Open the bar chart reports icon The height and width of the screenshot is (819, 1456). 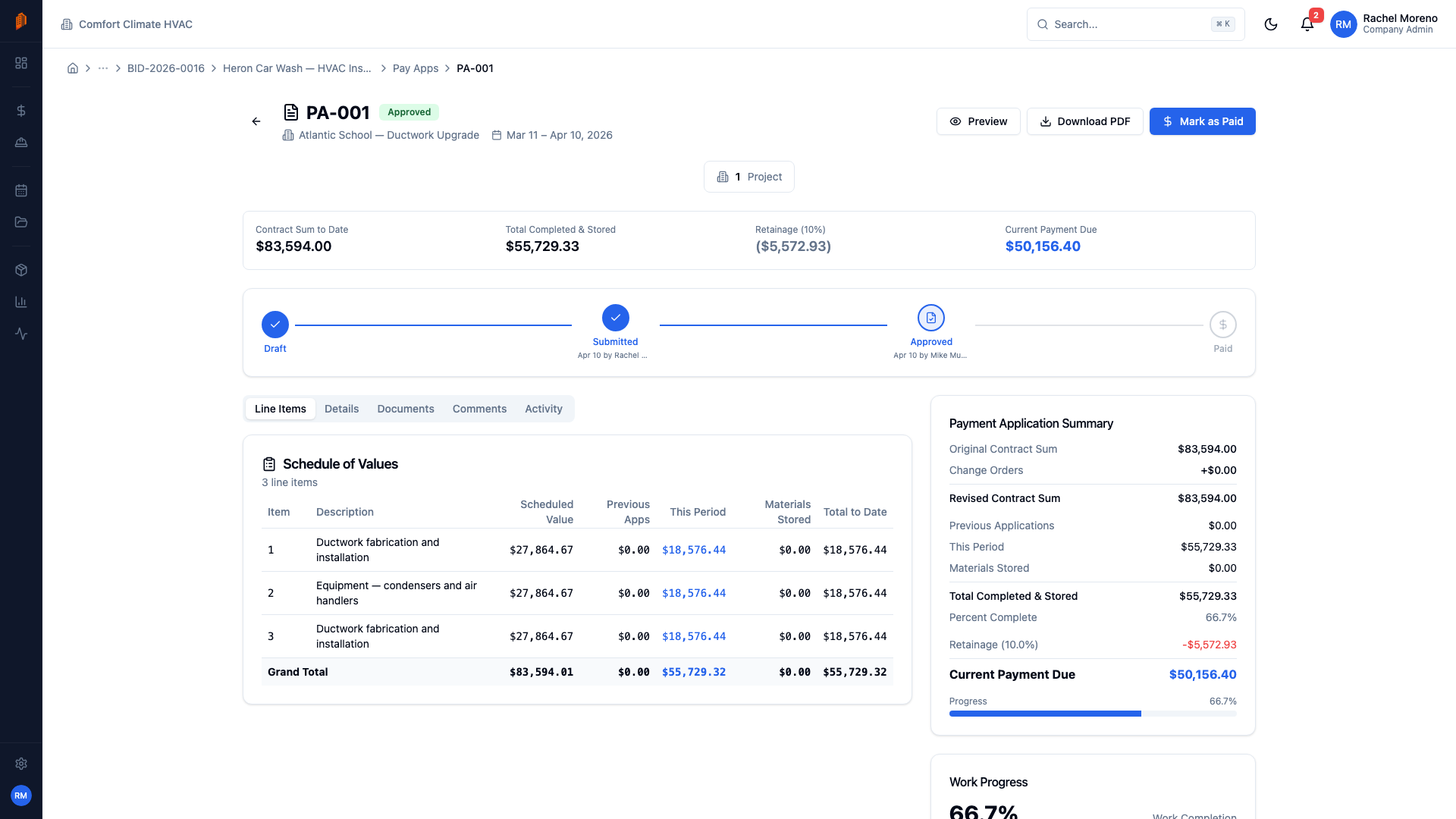(x=21, y=301)
